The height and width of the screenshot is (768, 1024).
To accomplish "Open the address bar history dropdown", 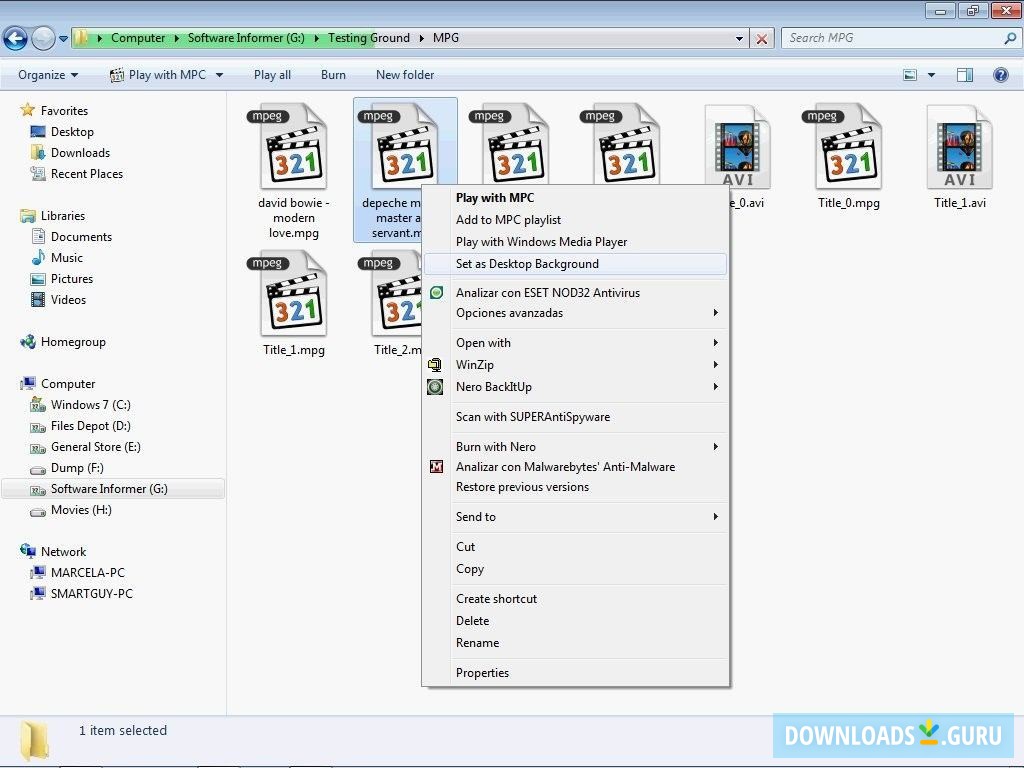I will [739, 39].
